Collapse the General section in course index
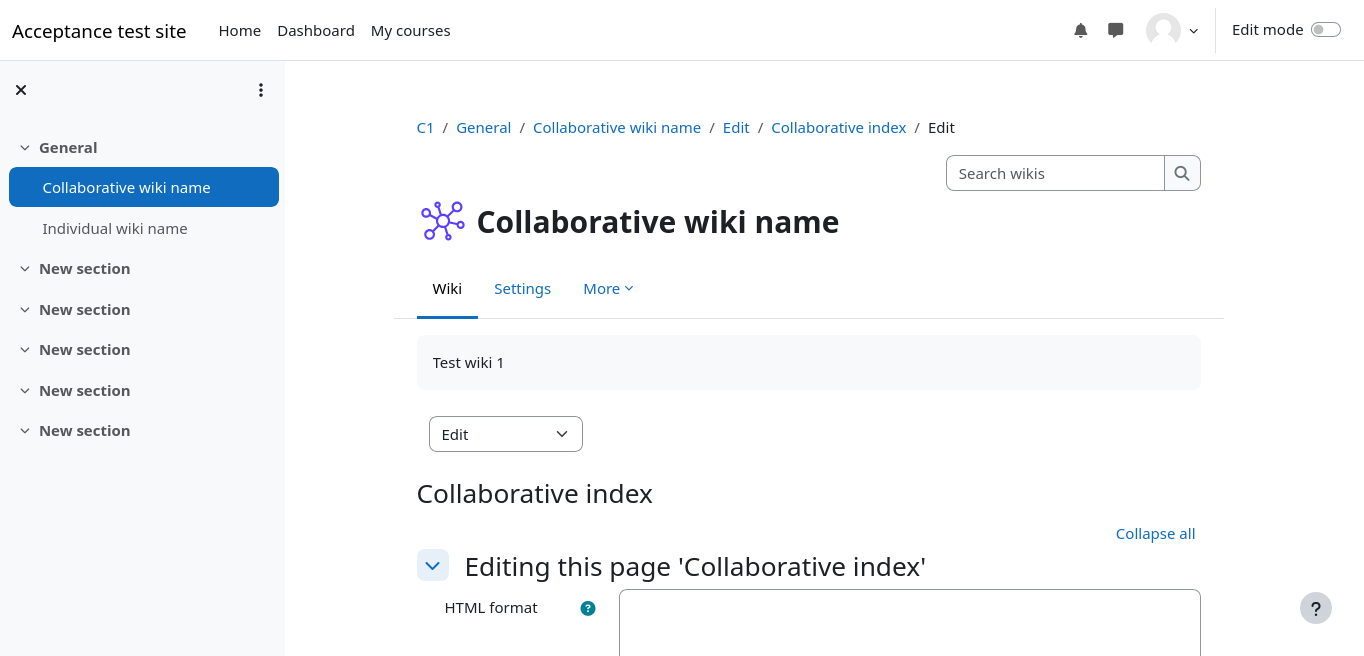This screenshot has height=656, width=1364. [25, 148]
